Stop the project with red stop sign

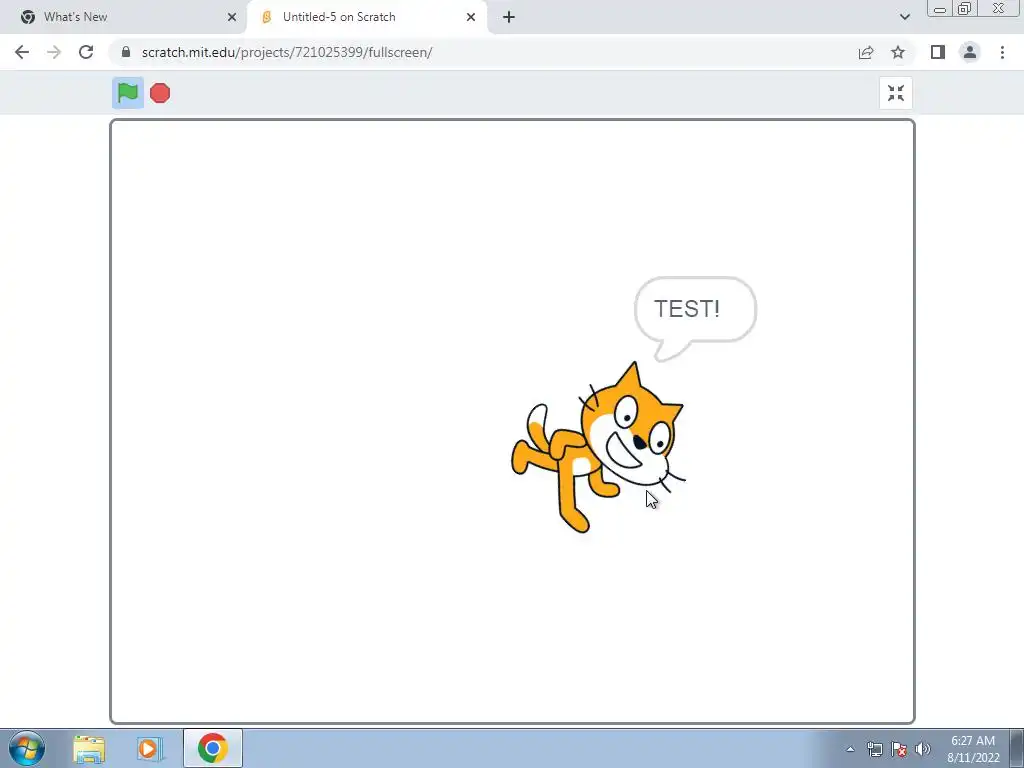pos(160,93)
